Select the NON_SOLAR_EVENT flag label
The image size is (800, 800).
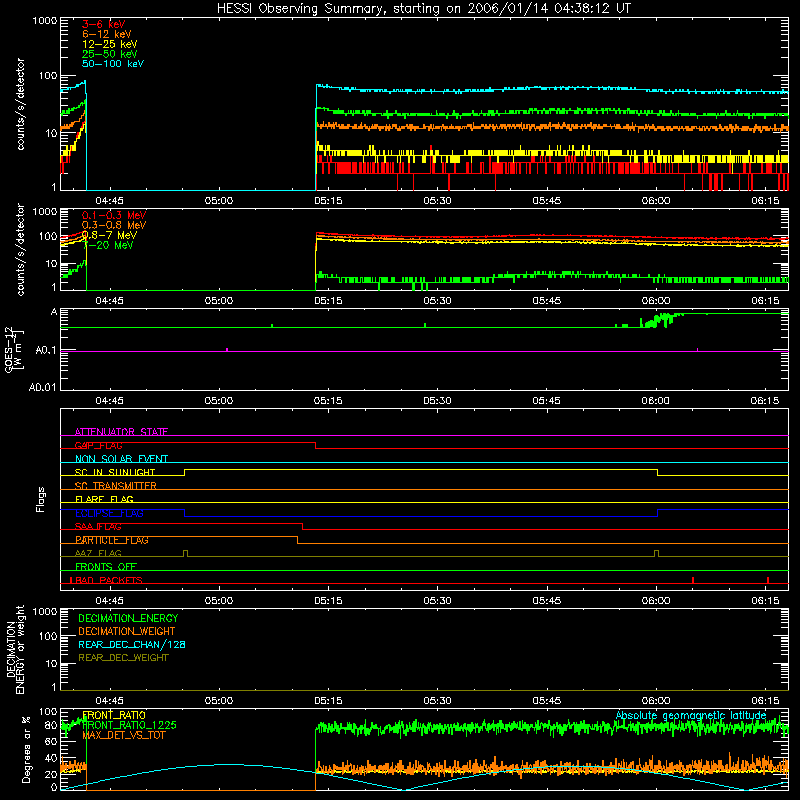[x=121, y=459]
